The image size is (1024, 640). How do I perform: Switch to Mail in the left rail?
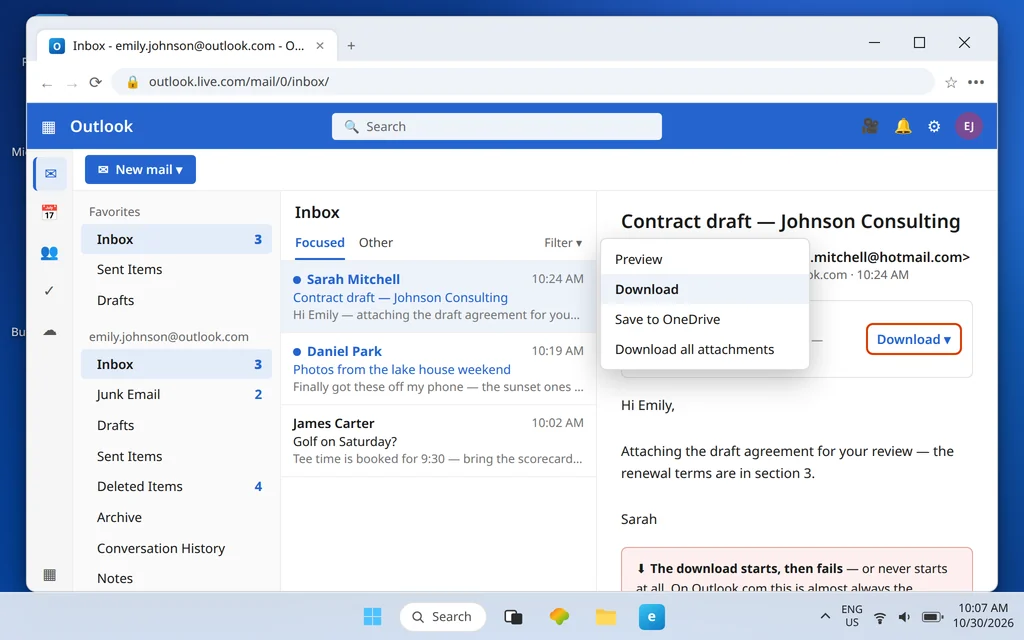tap(50, 174)
